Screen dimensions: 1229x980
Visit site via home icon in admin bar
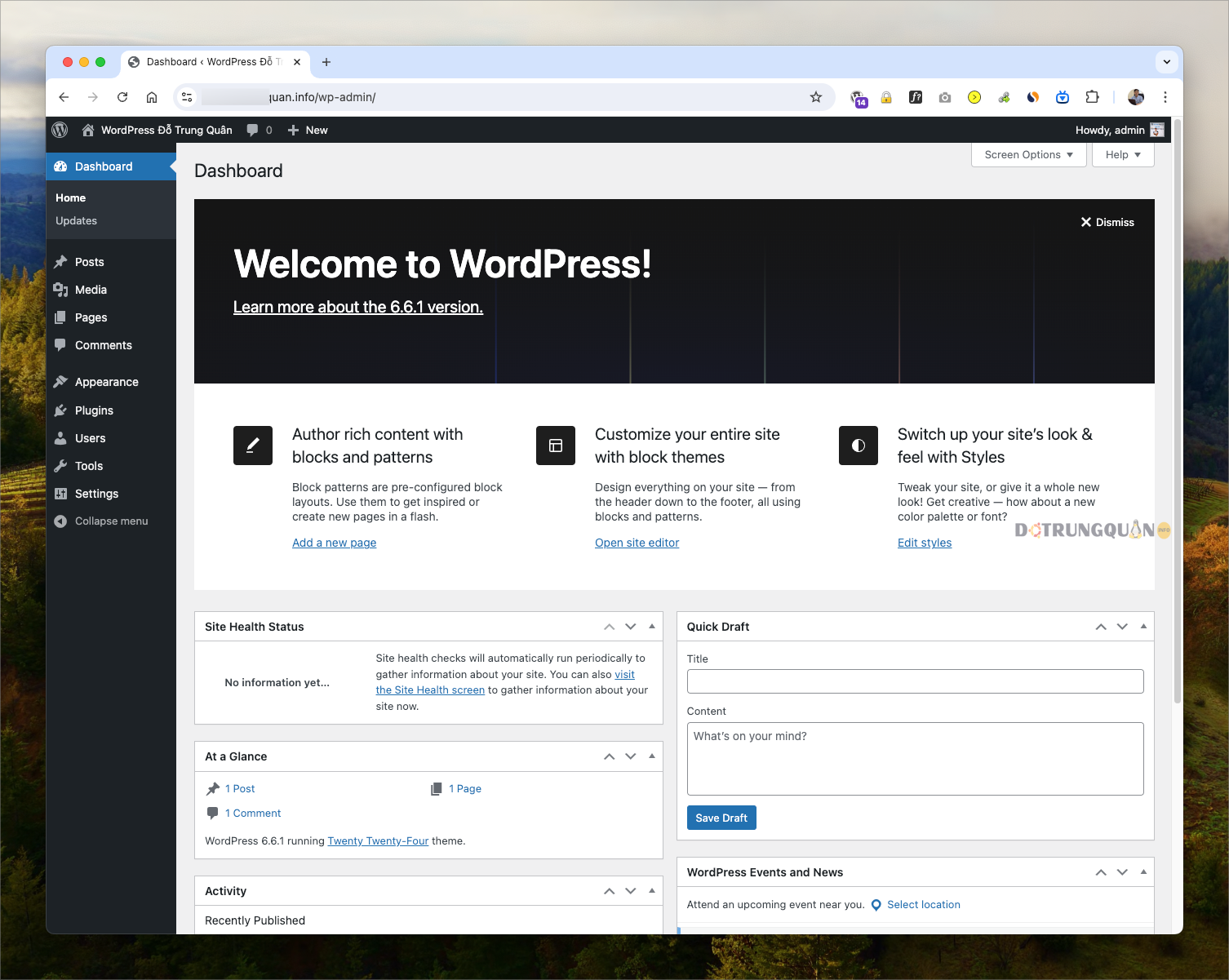point(88,130)
